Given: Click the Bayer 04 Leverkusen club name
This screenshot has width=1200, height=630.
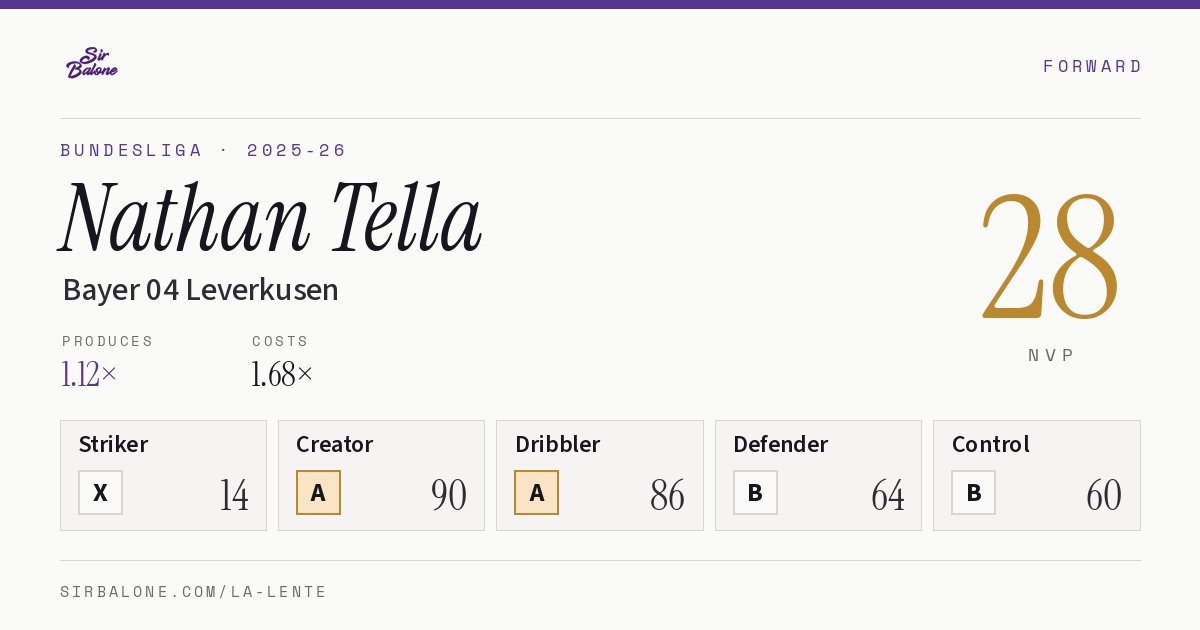Looking at the screenshot, I should [x=200, y=290].
